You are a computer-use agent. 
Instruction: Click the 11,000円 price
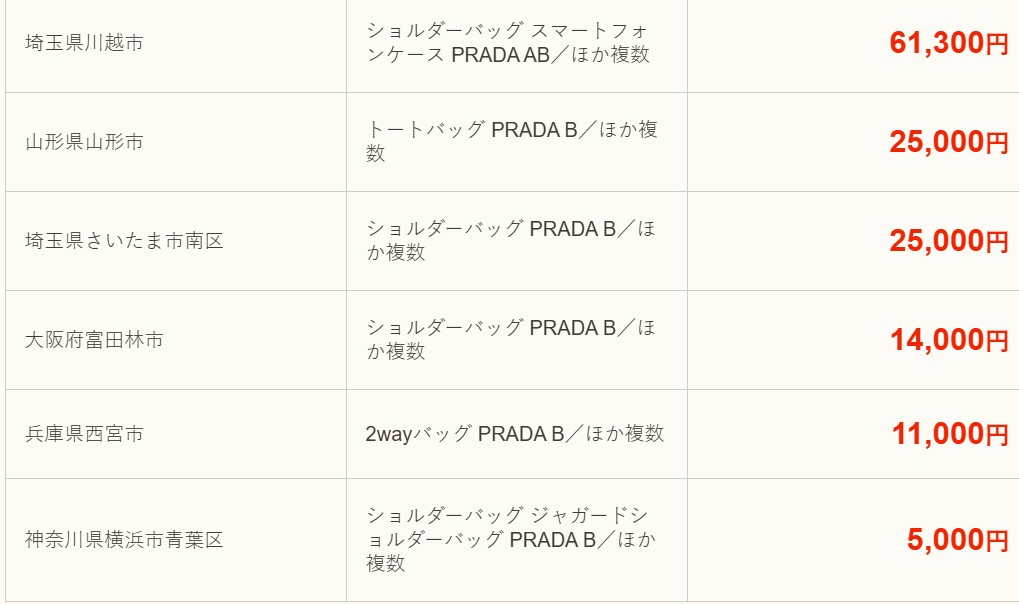click(x=949, y=434)
